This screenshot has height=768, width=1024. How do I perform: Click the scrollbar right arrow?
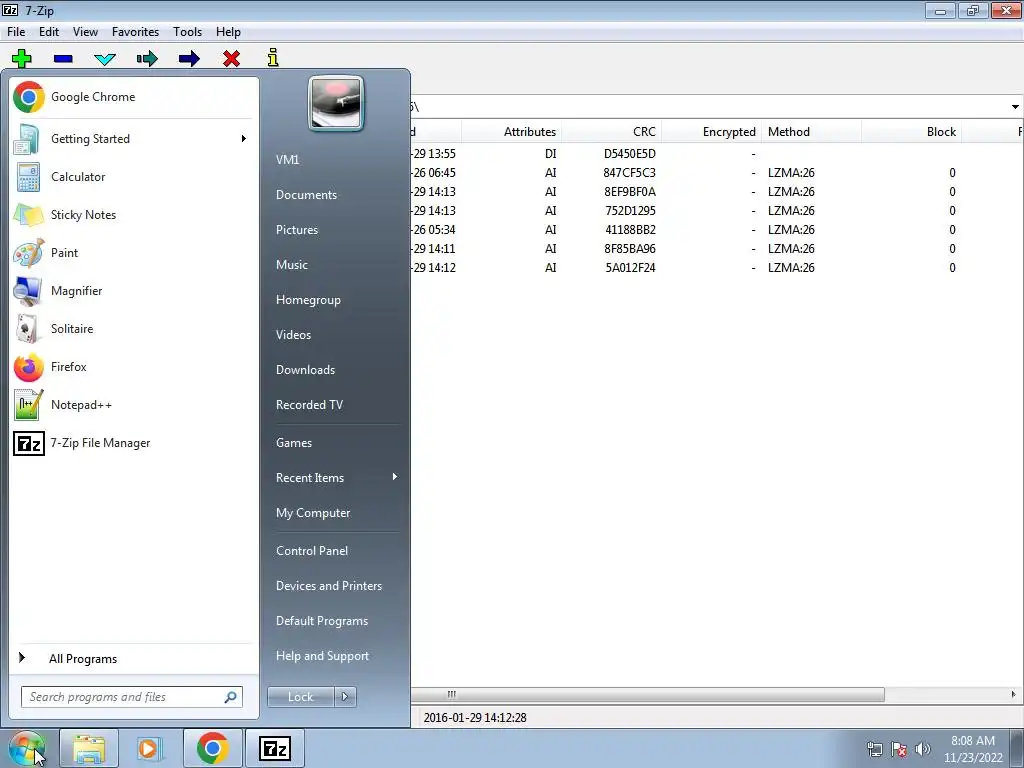pos(1014,694)
